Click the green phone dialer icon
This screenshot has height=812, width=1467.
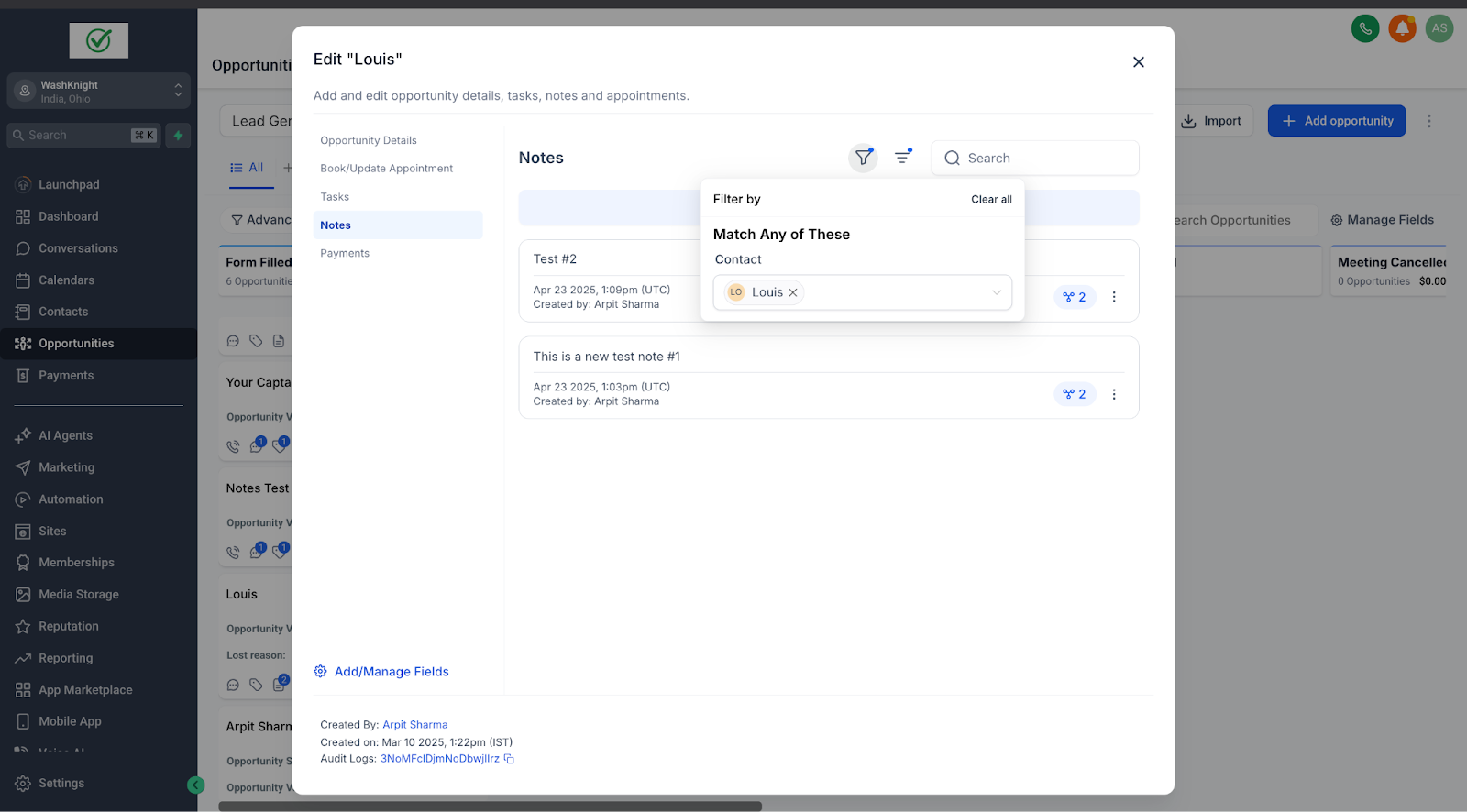(x=1364, y=28)
